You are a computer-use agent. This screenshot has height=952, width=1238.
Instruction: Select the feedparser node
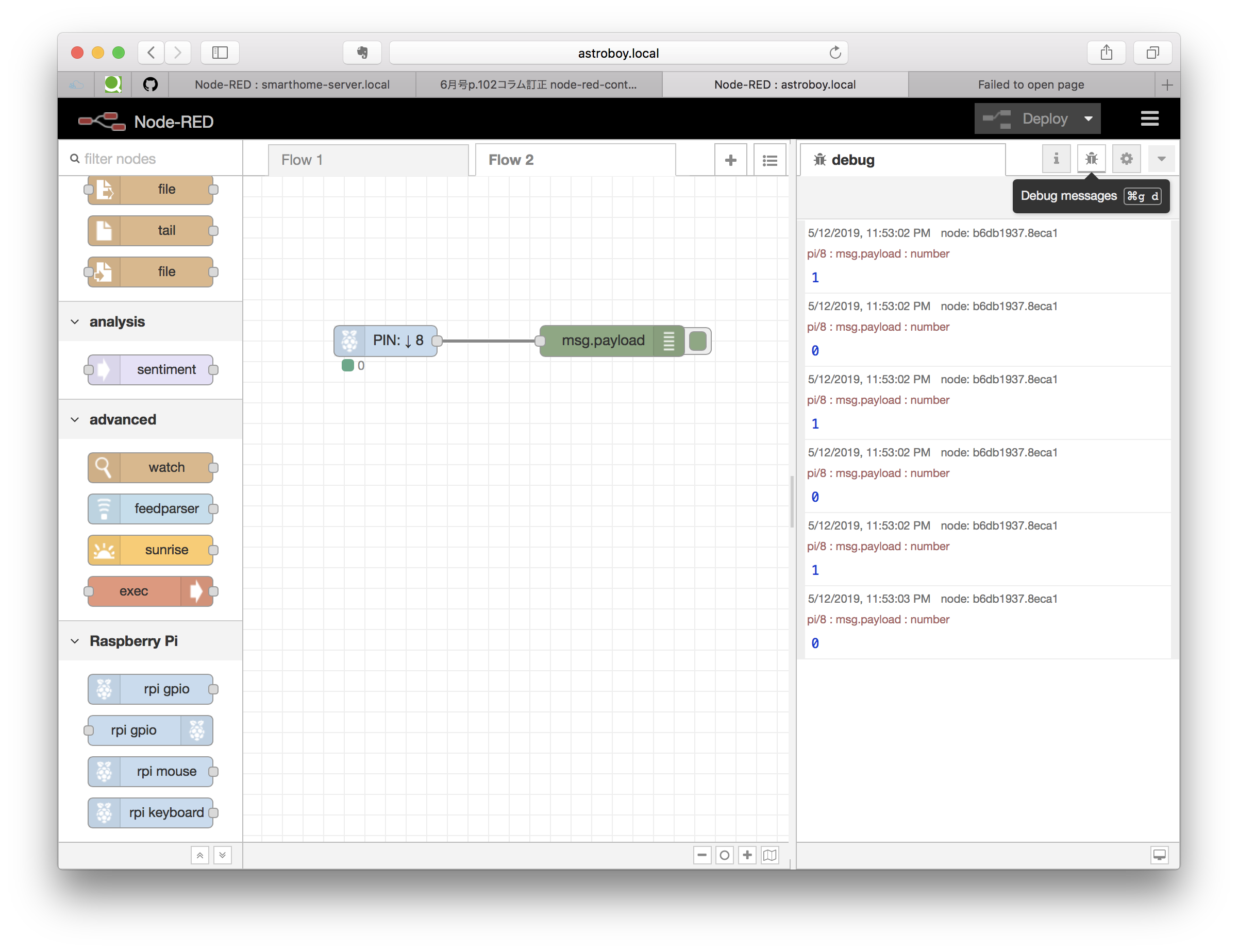[150, 508]
